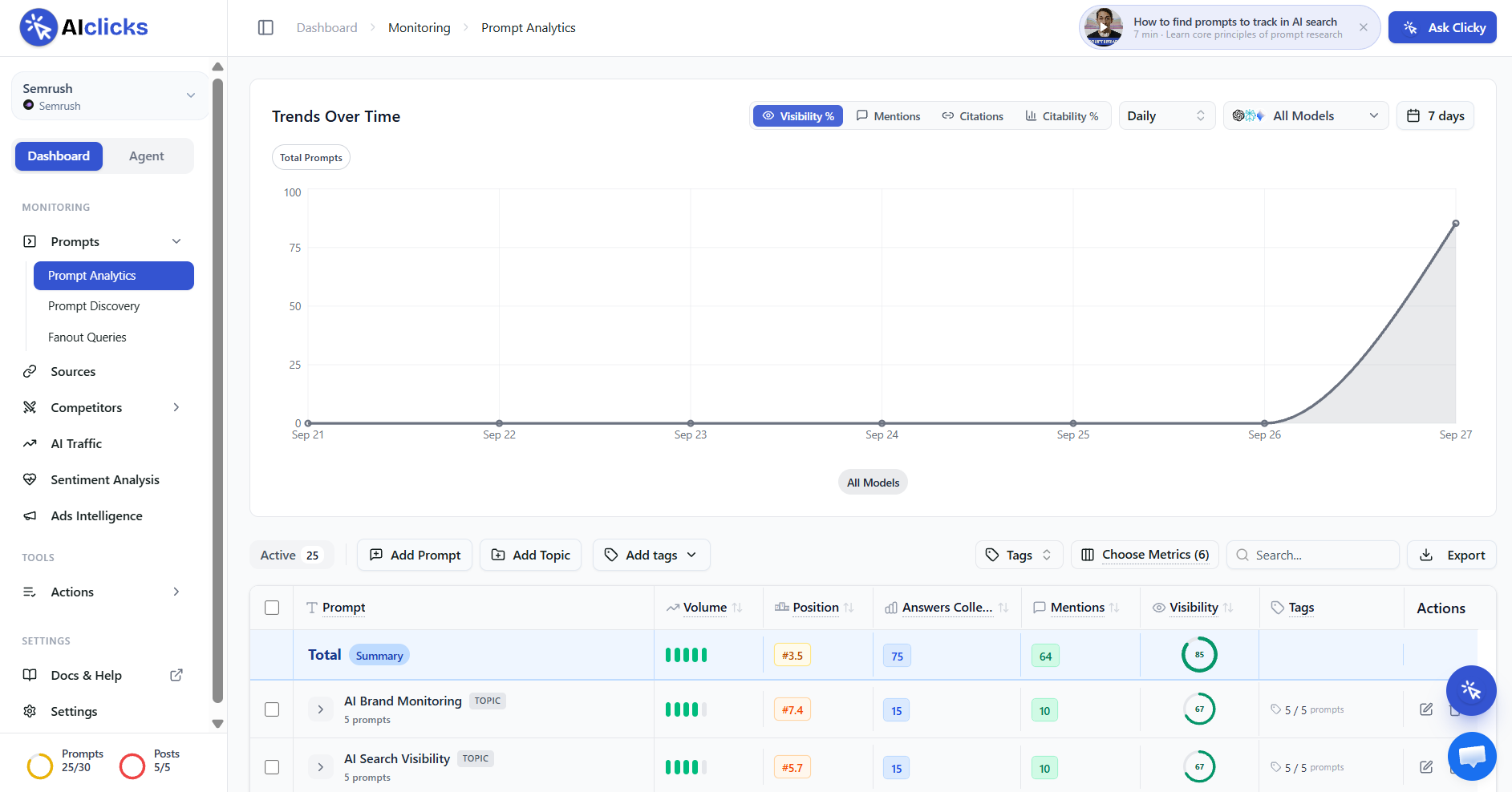Select Mentions metric toggle
Screen dimensions: 1512x792
pos(888,116)
